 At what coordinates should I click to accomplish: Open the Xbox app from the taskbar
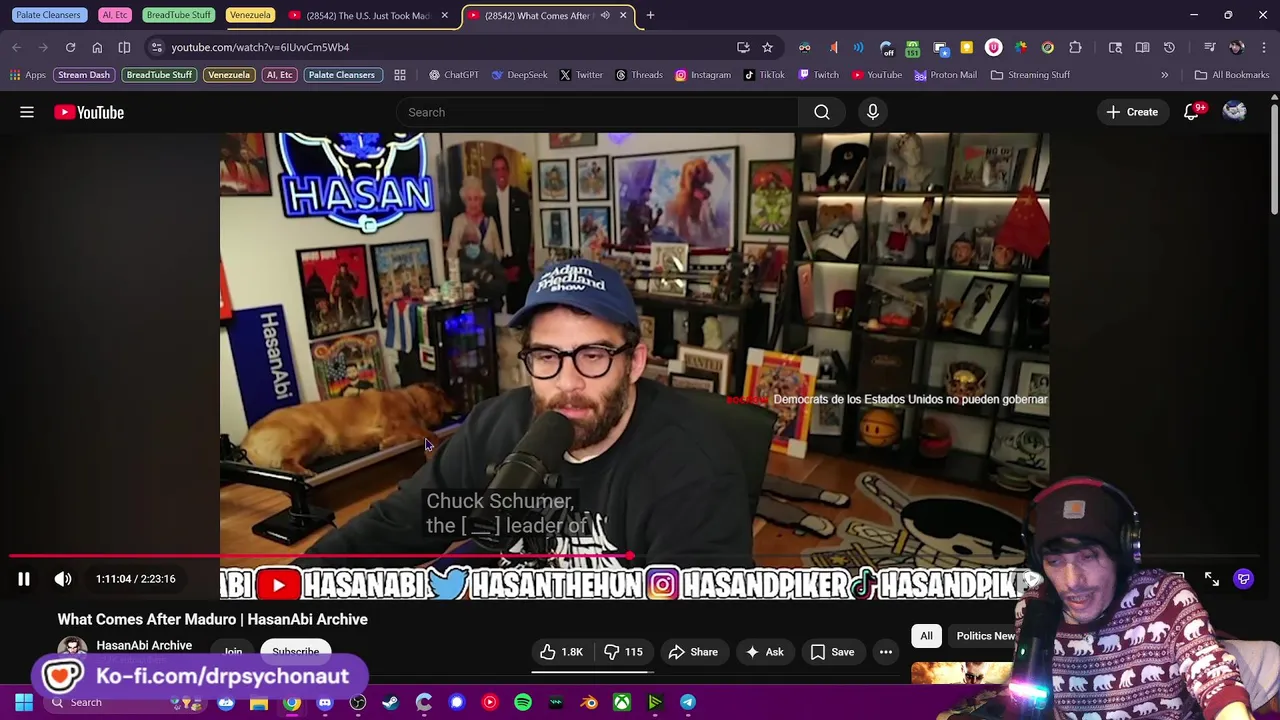coord(622,702)
